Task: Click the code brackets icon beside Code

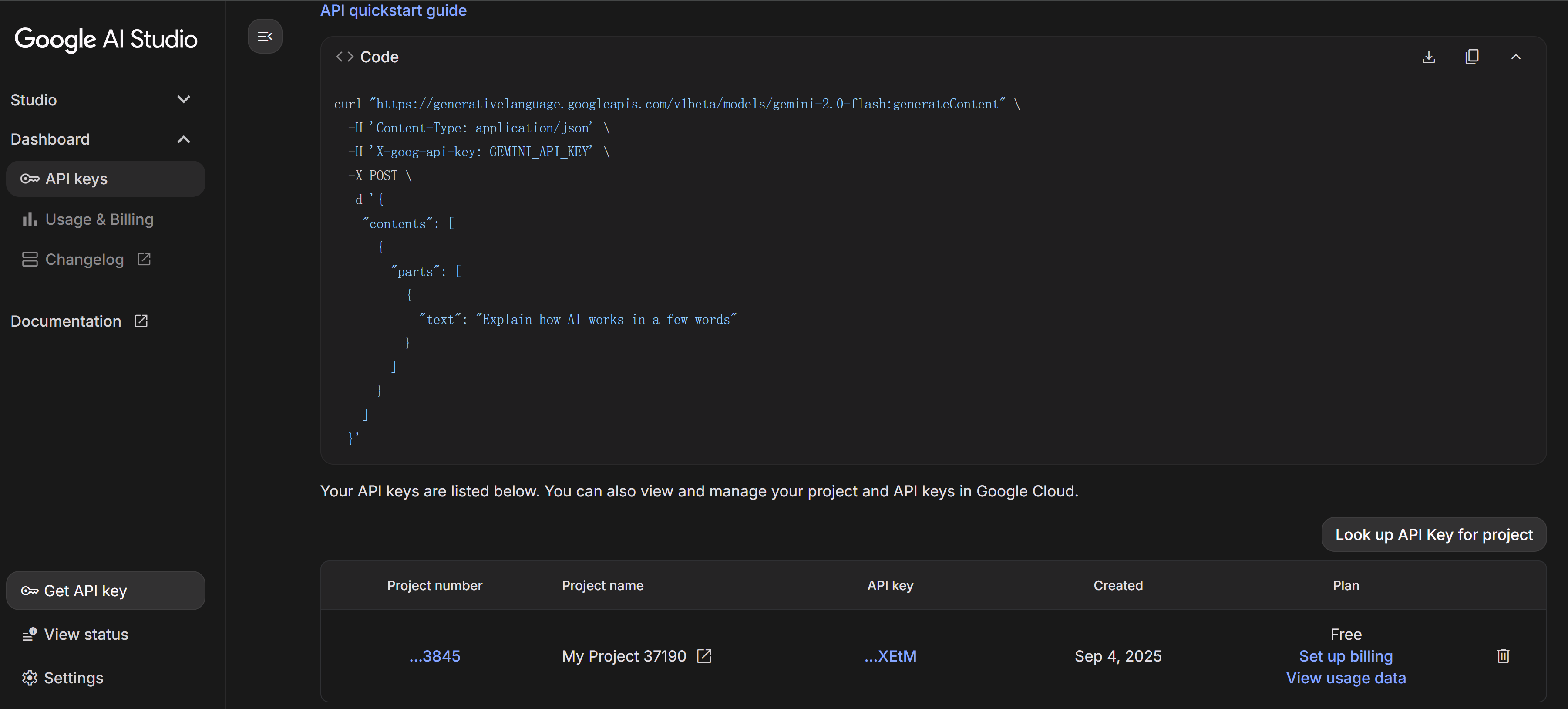Action: (344, 57)
